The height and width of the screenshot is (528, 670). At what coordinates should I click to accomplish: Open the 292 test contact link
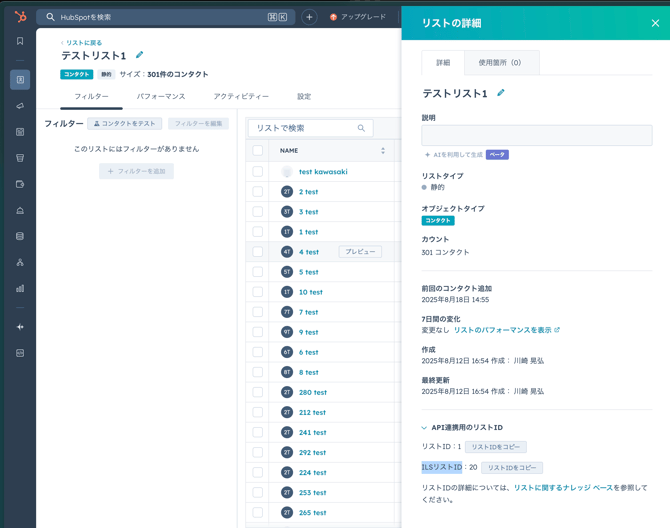click(x=312, y=452)
